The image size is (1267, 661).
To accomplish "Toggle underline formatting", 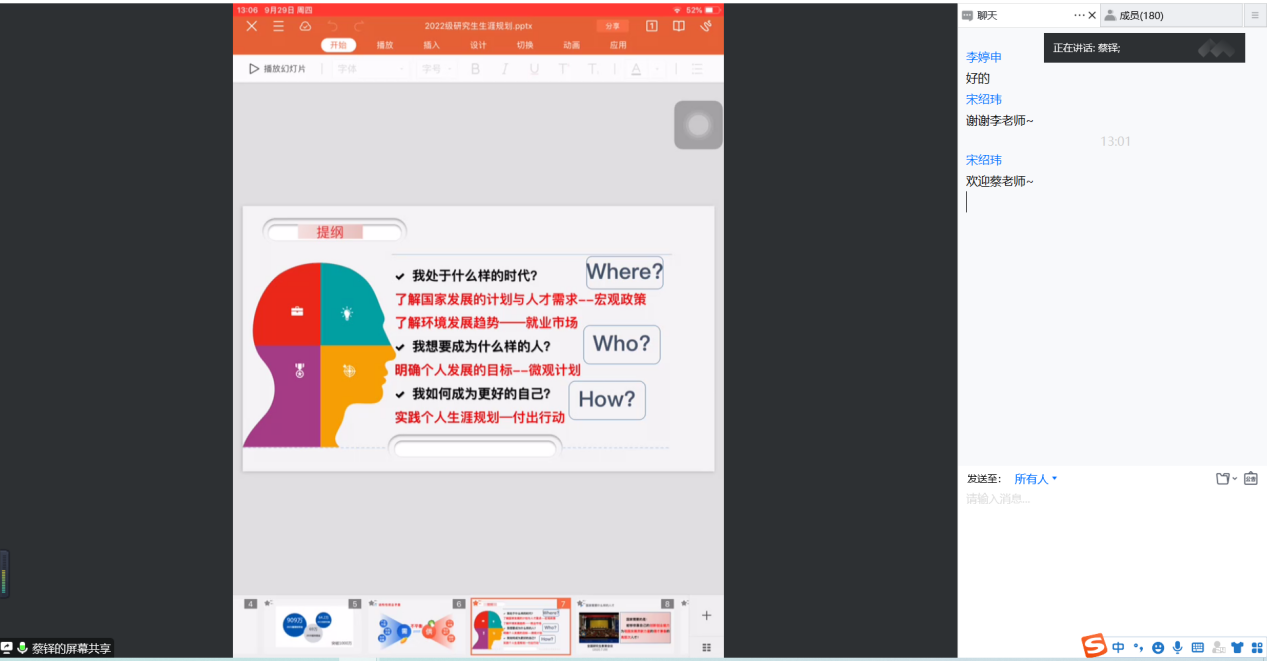I will click(534, 69).
